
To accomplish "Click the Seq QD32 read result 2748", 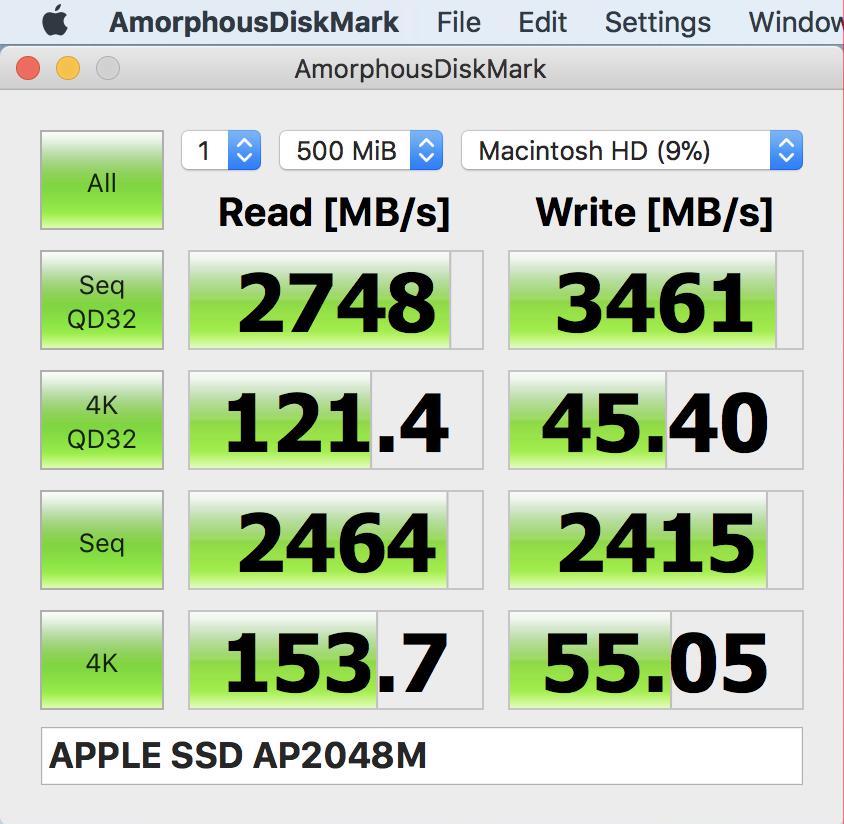I will [x=336, y=300].
